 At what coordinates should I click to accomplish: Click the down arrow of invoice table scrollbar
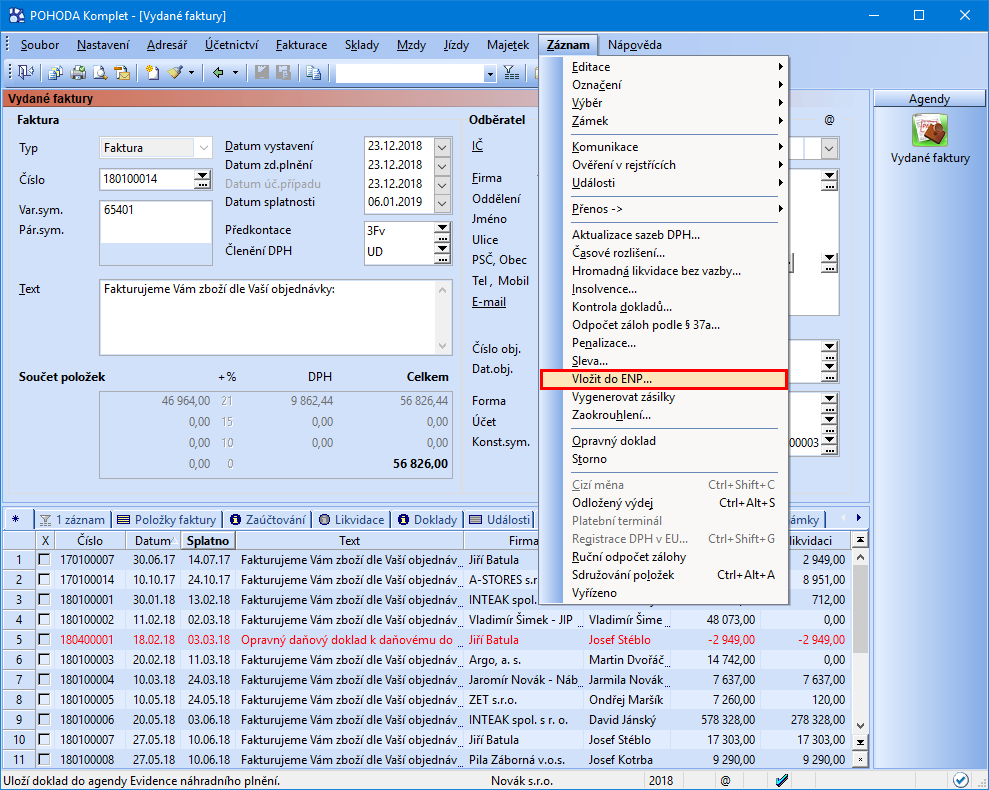tap(859, 726)
